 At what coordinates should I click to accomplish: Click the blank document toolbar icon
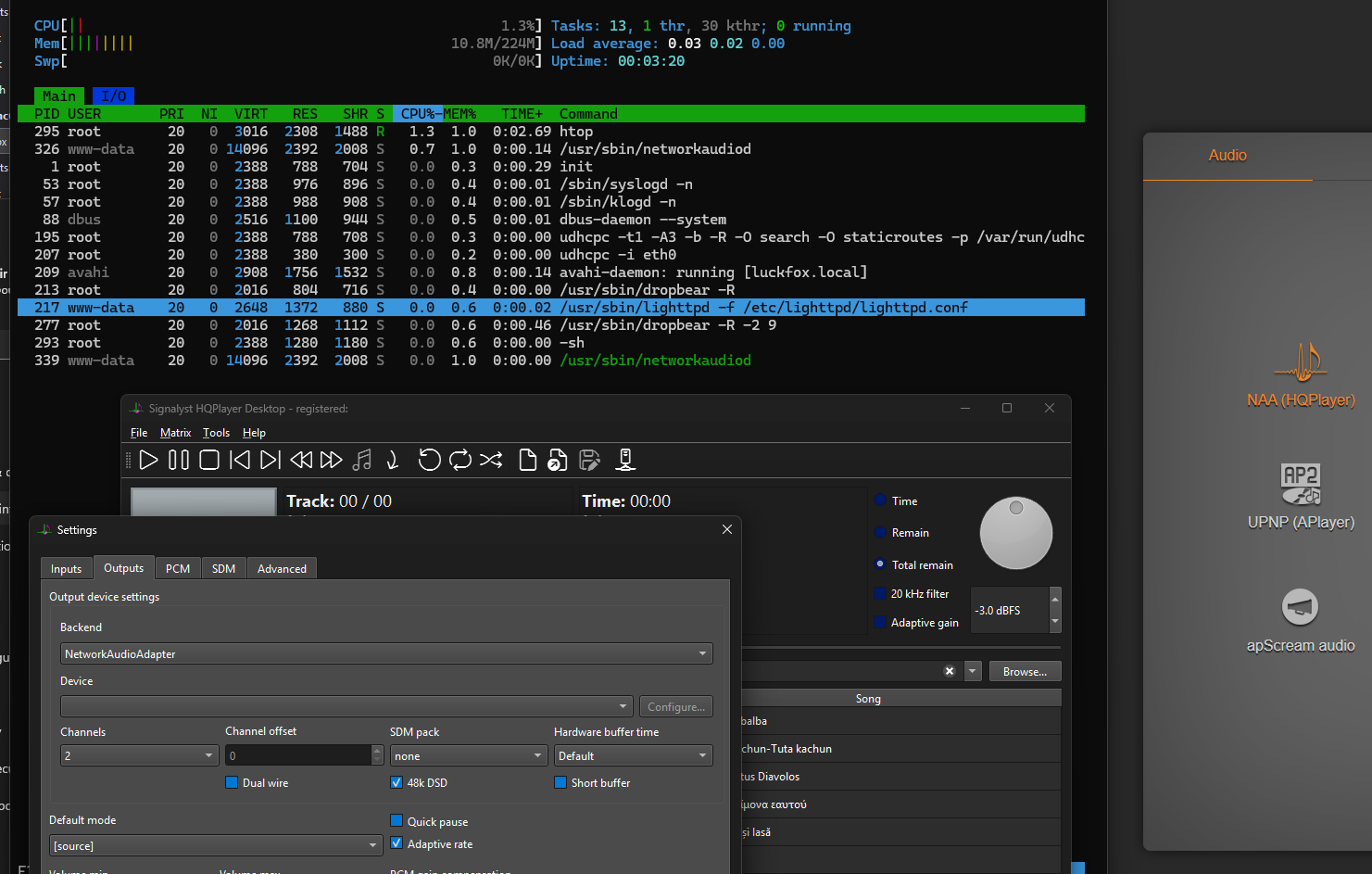[527, 460]
